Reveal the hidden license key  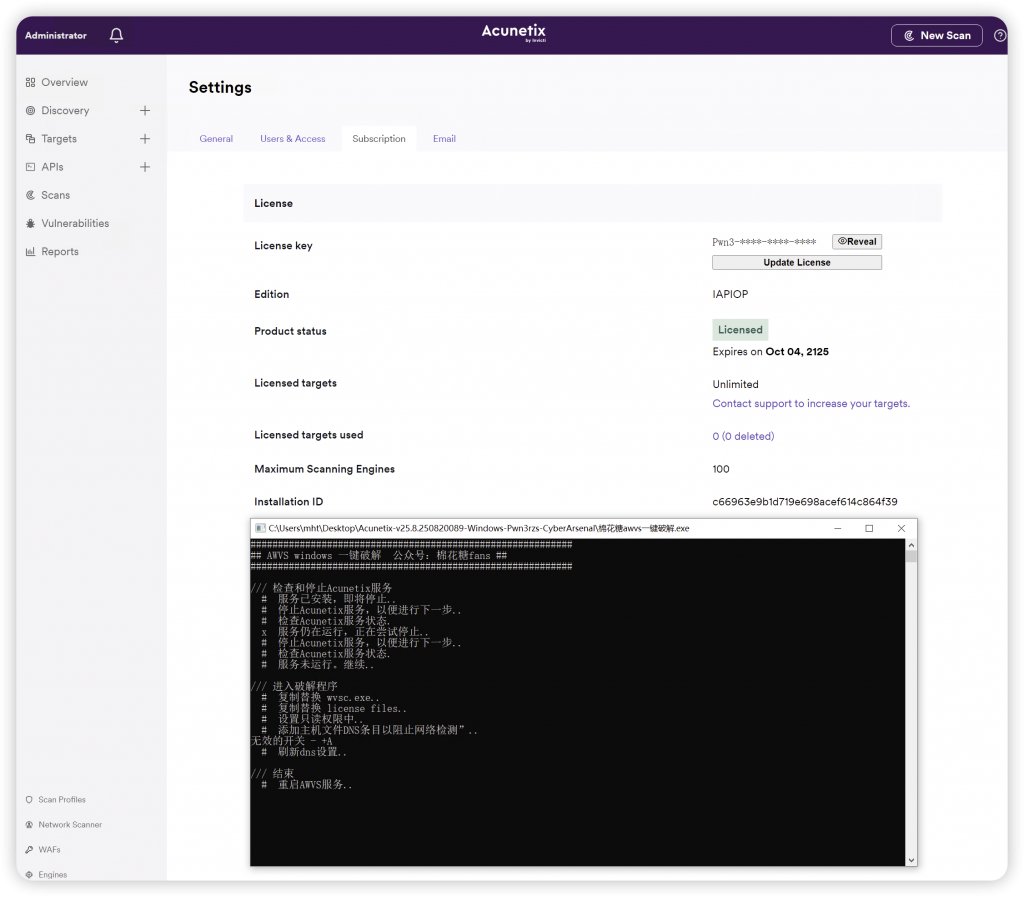[857, 242]
